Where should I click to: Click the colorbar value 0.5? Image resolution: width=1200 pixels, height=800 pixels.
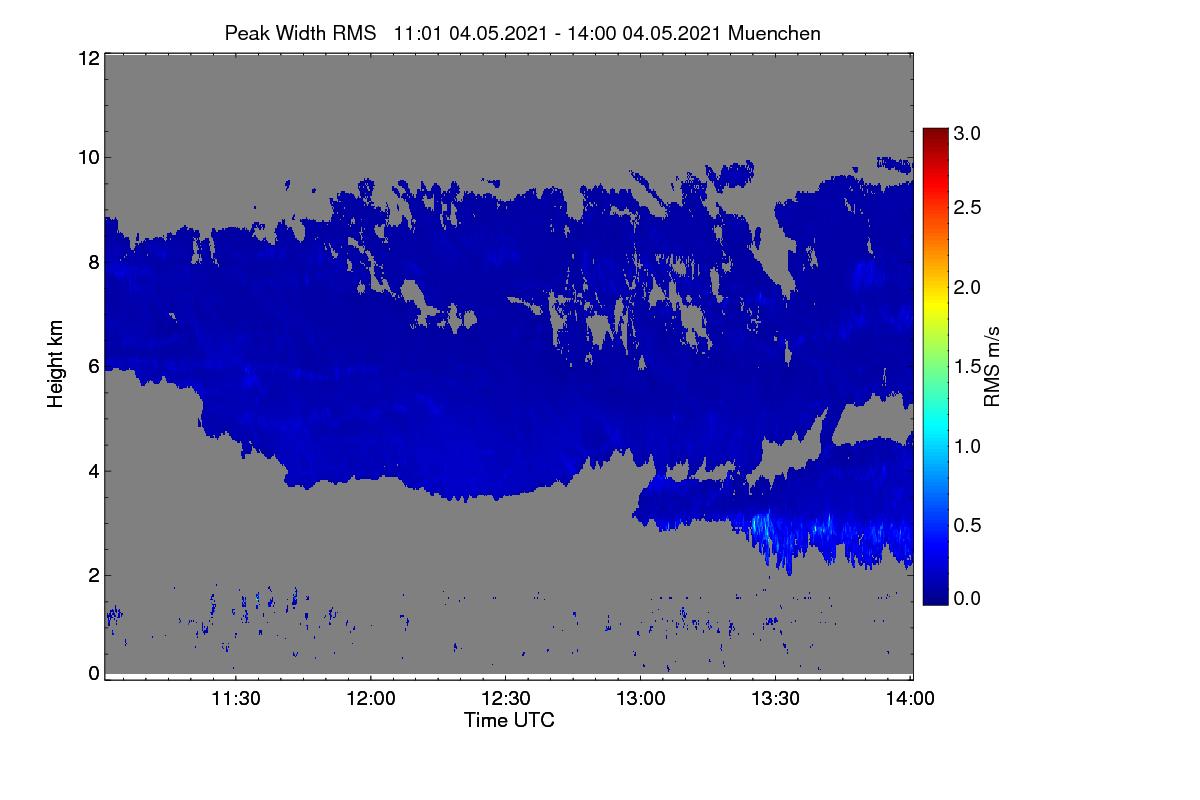click(967, 525)
